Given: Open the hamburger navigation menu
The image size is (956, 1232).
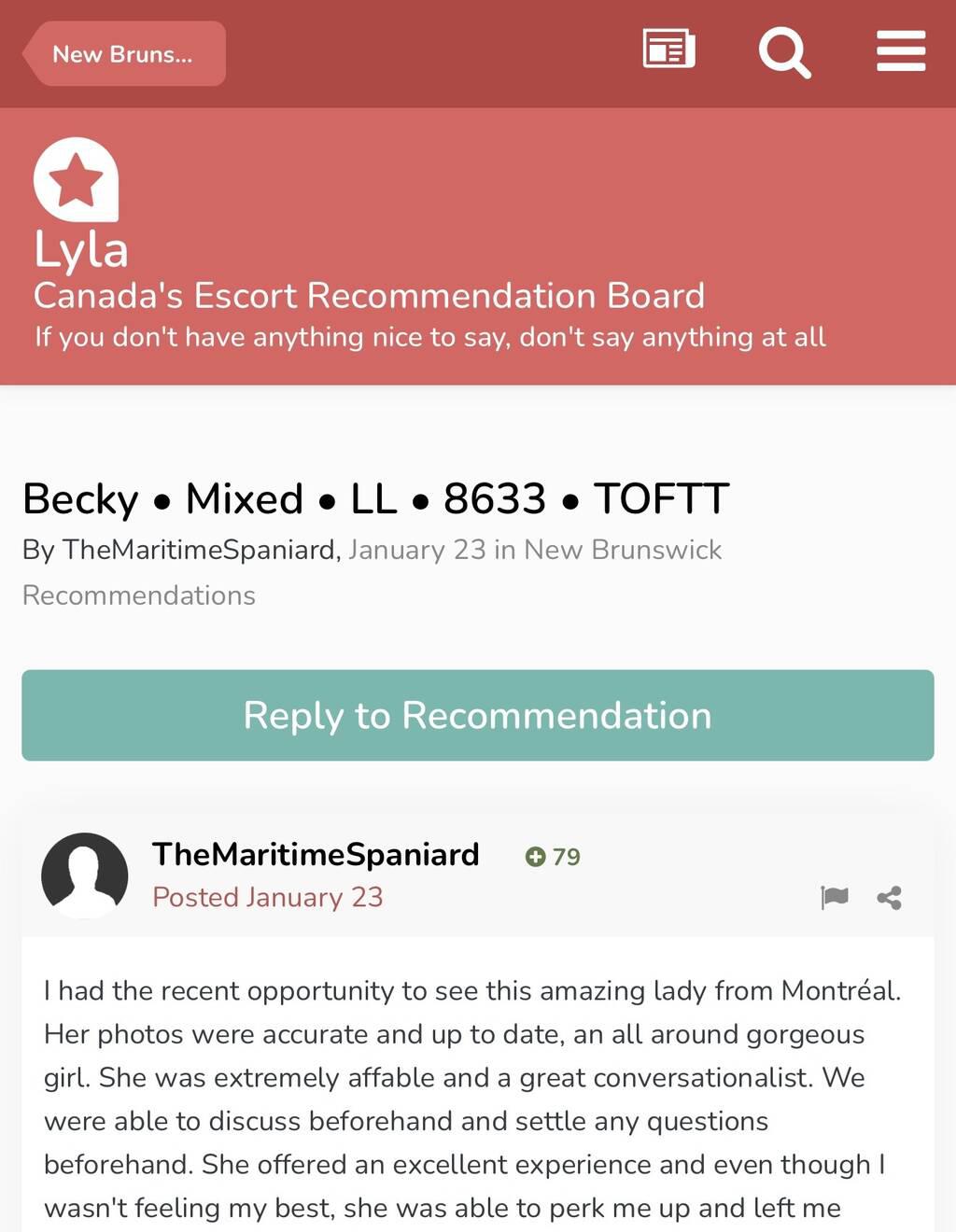Looking at the screenshot, I should coord(901,51).
